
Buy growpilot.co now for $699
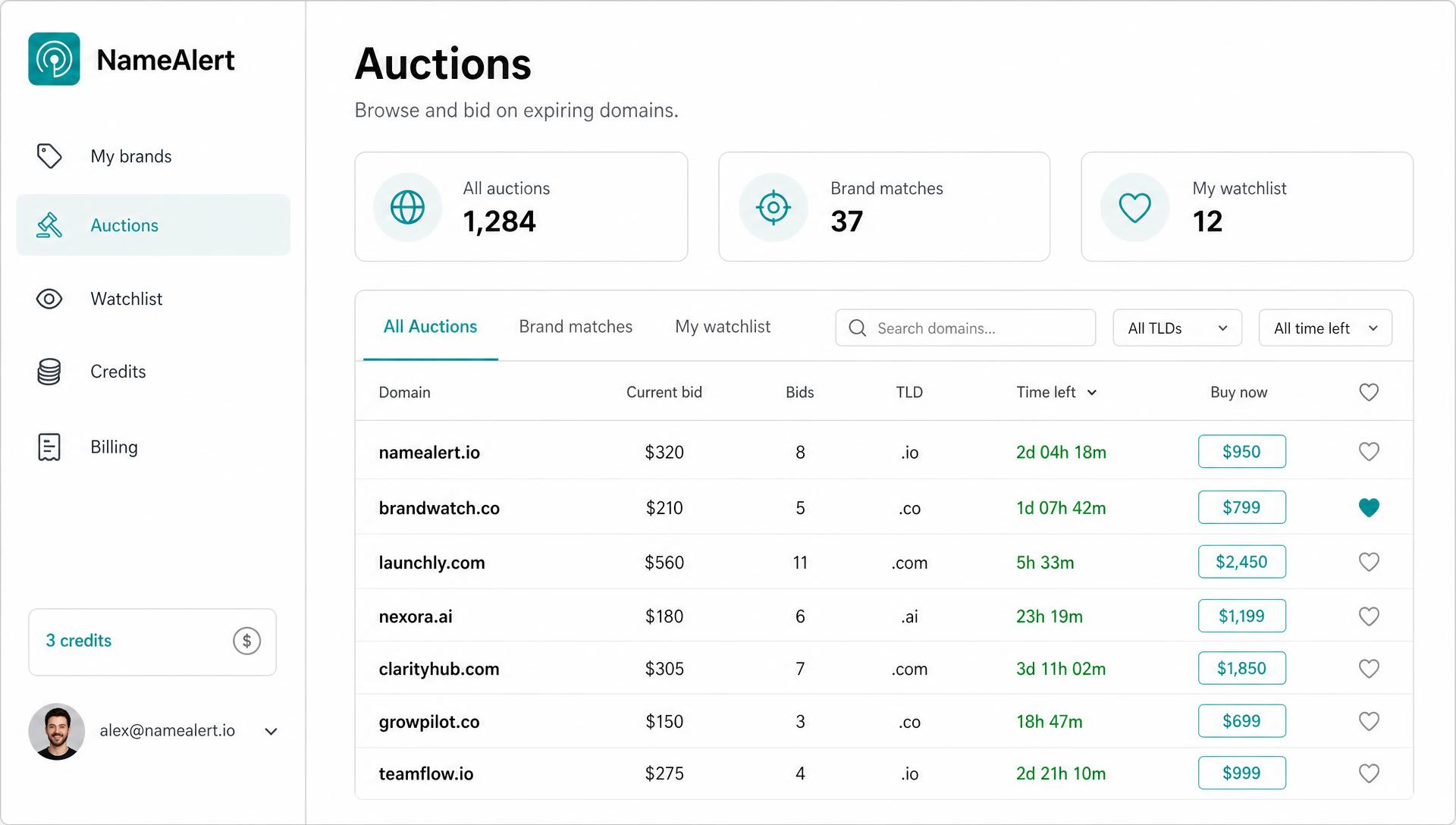(1241, 721)
